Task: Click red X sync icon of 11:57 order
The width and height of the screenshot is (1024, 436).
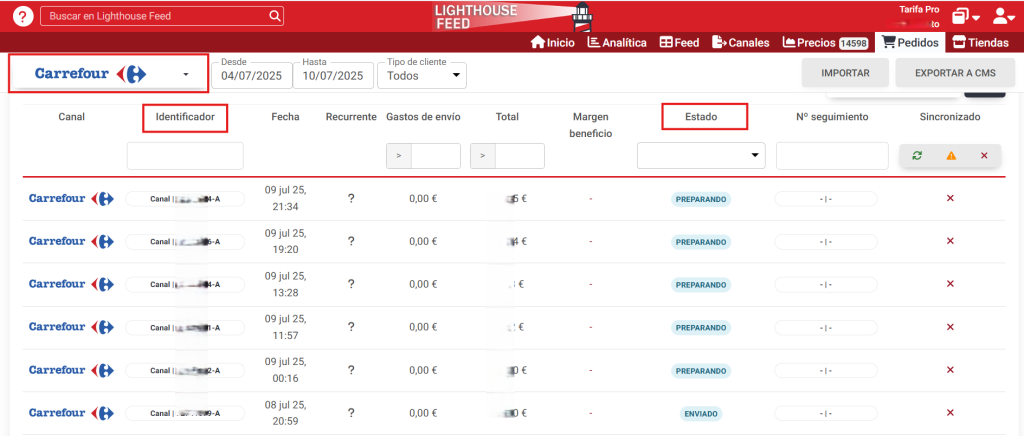Action: (950, 326)
